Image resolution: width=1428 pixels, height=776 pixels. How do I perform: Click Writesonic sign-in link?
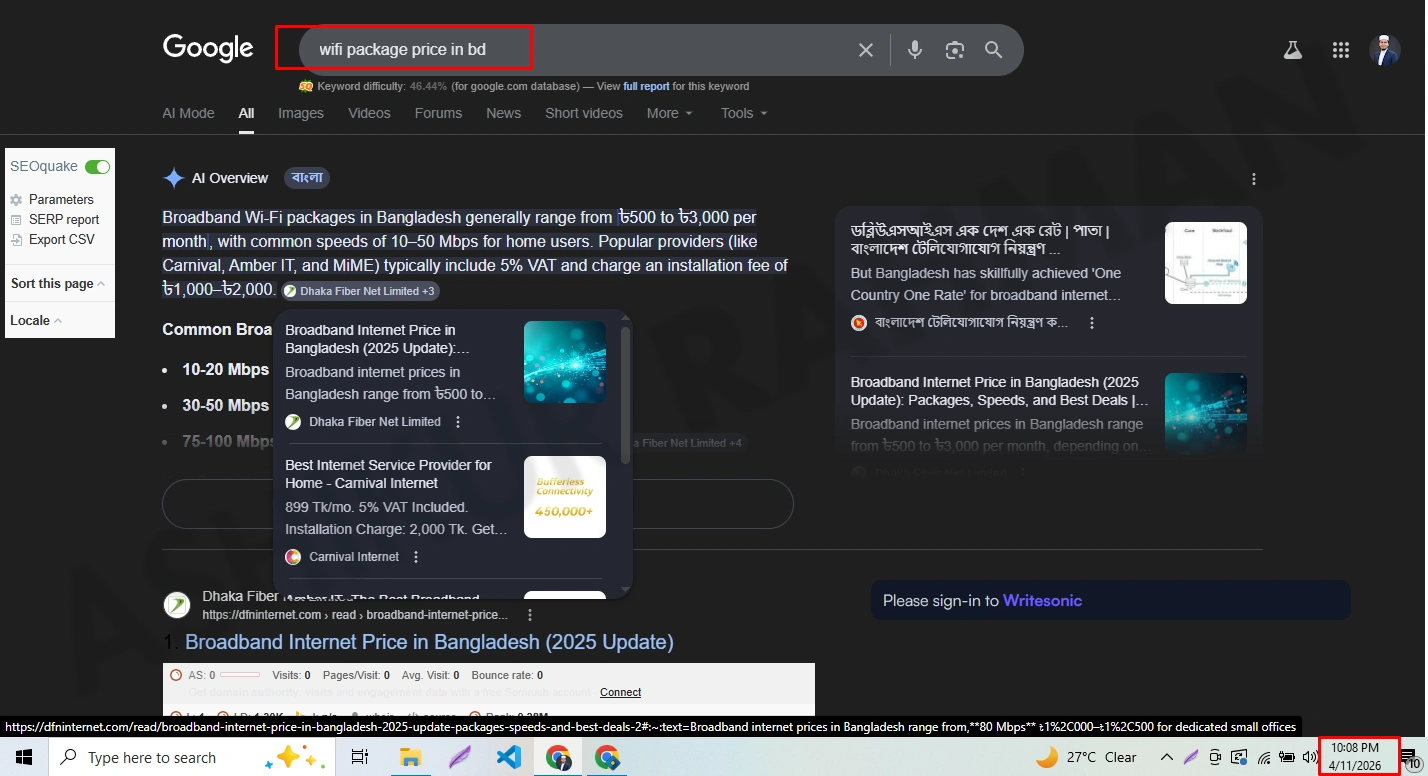[x=1042, y=601]
